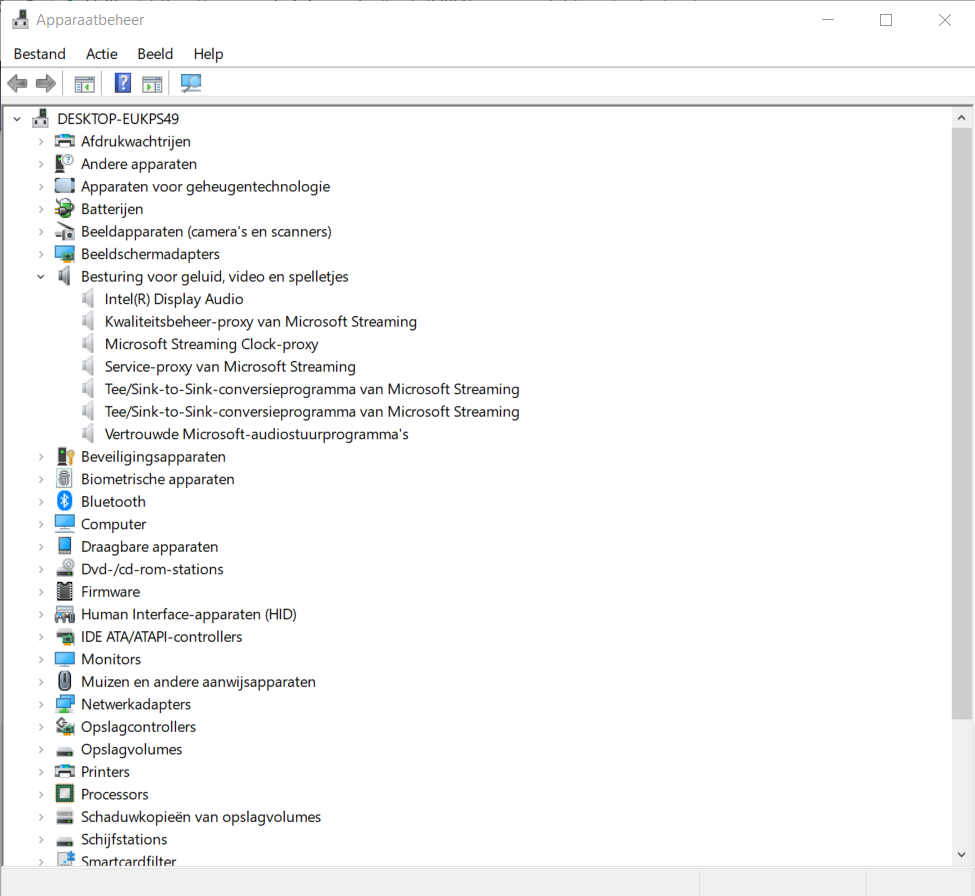Click the Biometrische apparaten fingerprint icon
The width and height of the screenshot is (975, 896).
coord(65,479)
